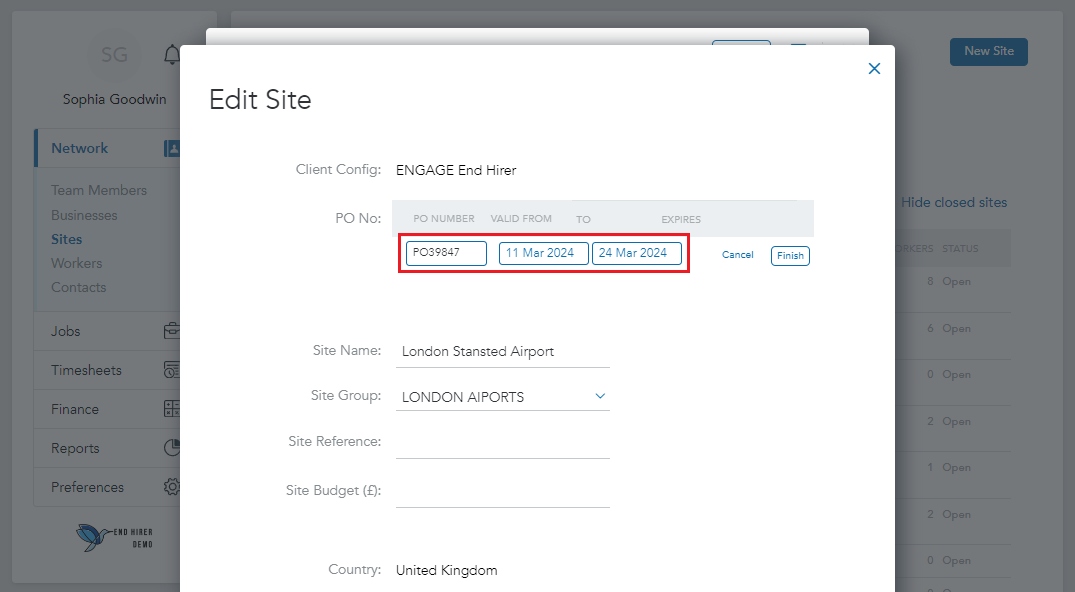This screenshot has width=1075, height=592.
Task: Click the notification bell icon
Action: point(172,55)
